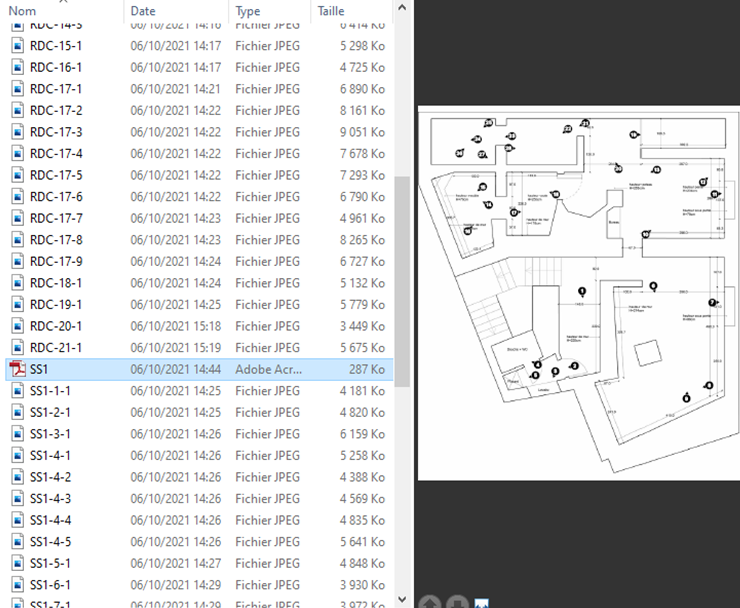Viewport: 740px width, 608px height.
Task: Click the size value '4 961 Ko'
Action: click(362, 218)
